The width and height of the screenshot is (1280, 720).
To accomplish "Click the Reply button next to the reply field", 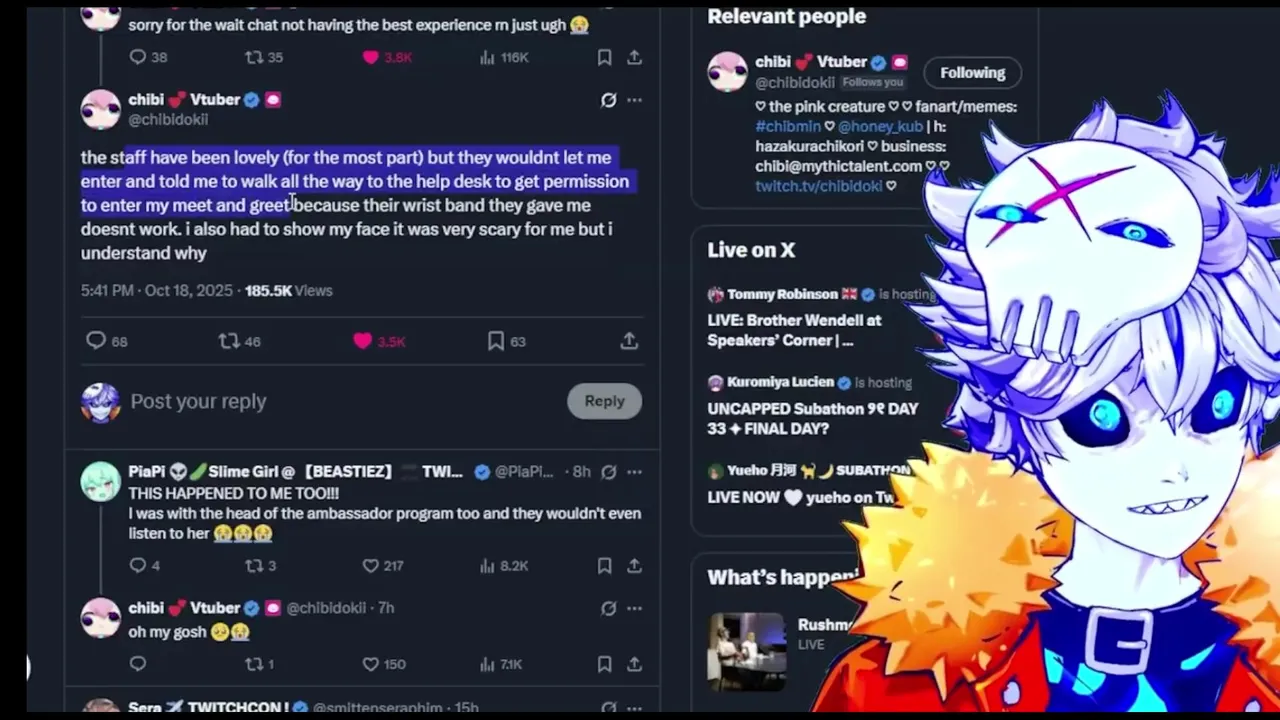I will coord(604,401).
